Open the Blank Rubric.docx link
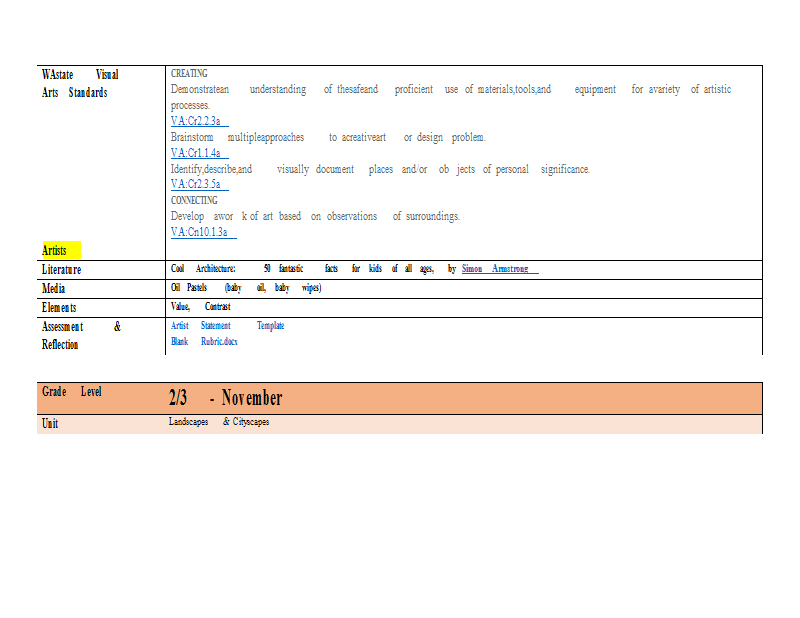The width and height of the screenshot is (800, 618). 204,341
